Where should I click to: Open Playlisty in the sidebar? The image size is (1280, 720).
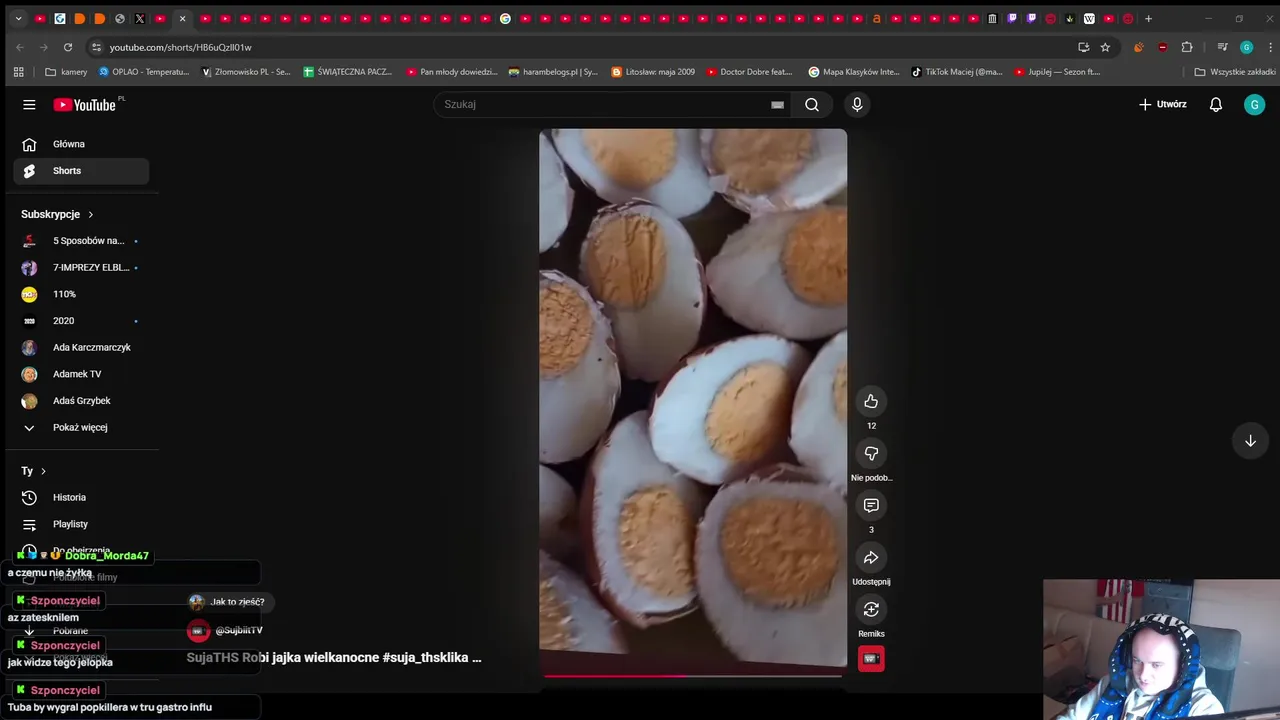click(81, 524)
